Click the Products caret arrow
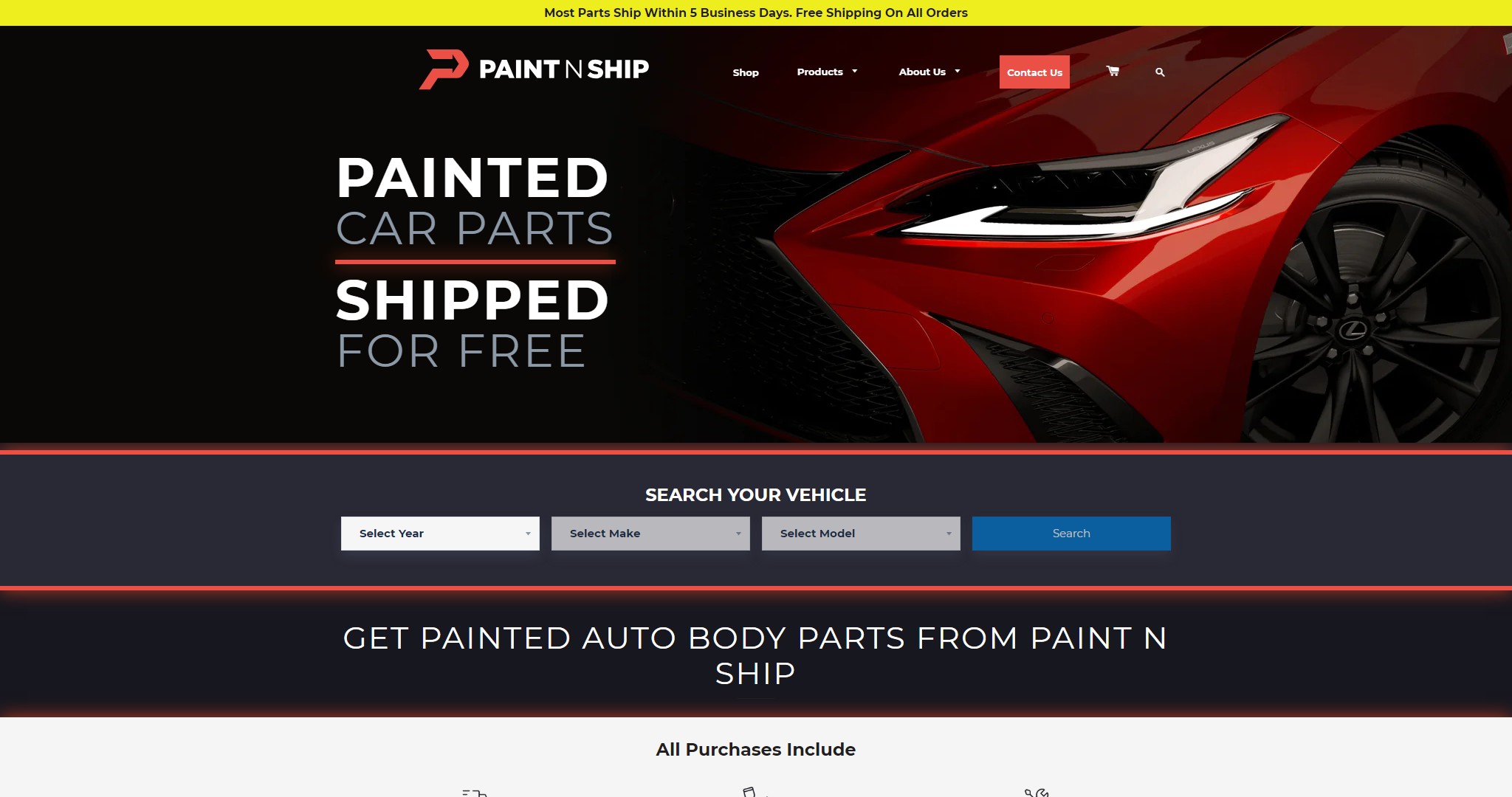The image size is (1512, 797). (855, 72)
